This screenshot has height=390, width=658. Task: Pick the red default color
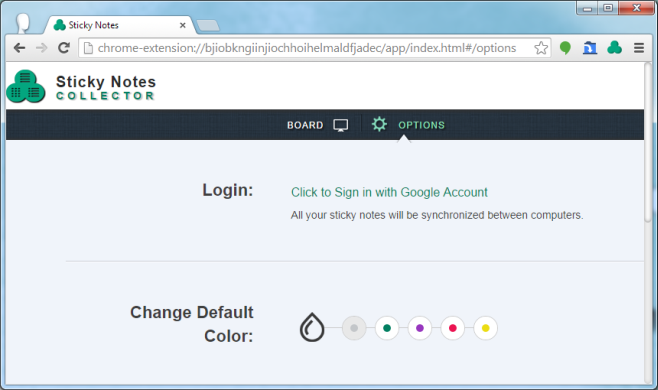point(452,328)
